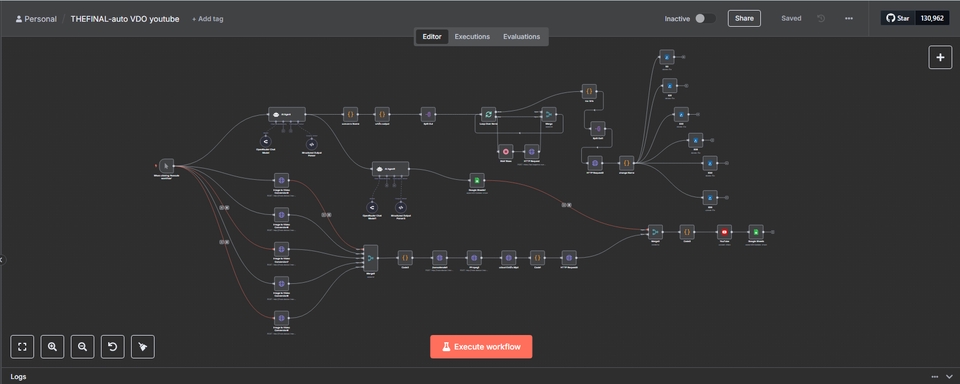Expand the Logs panel with chevron

click(949, 377)
